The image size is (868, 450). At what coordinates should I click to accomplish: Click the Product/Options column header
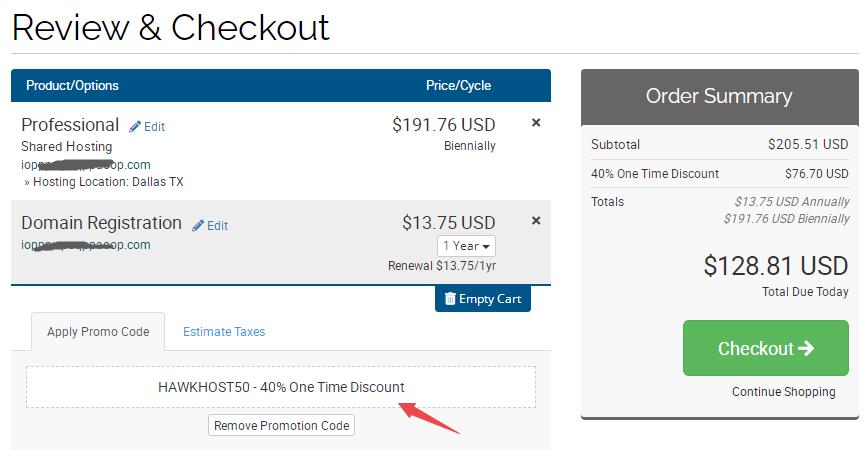pos(72,85)
